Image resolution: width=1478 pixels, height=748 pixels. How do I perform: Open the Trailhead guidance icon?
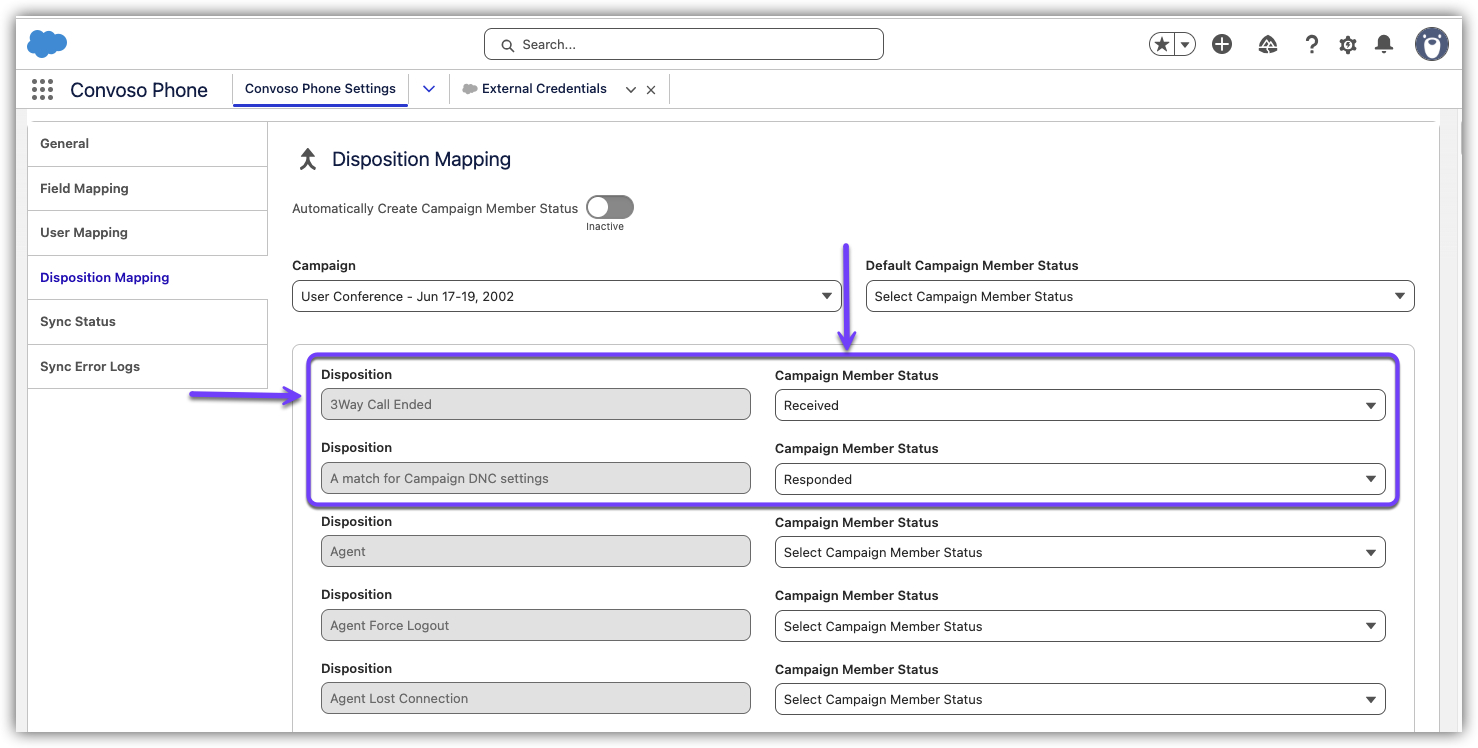[1268, 44]
